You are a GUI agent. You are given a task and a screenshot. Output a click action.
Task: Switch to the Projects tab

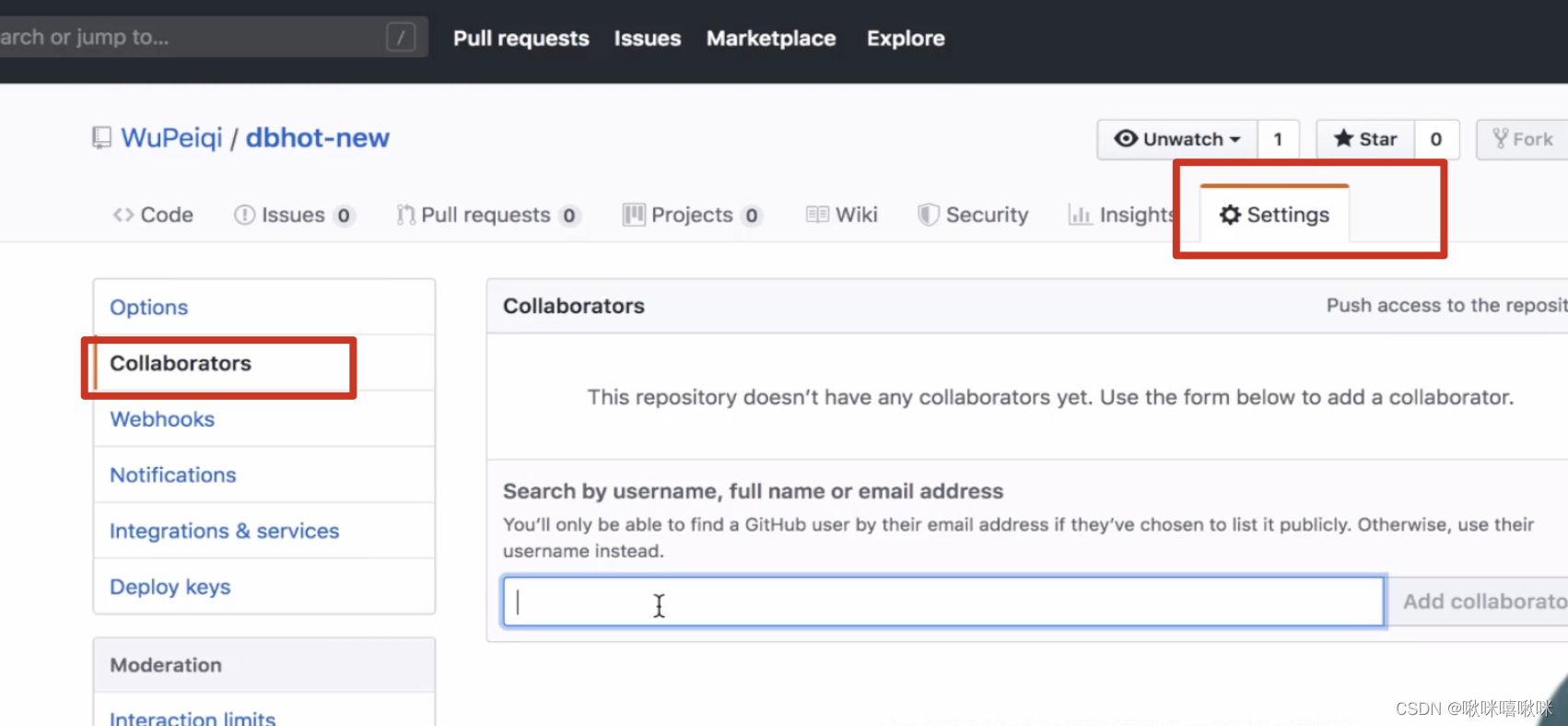click(693, 215)
